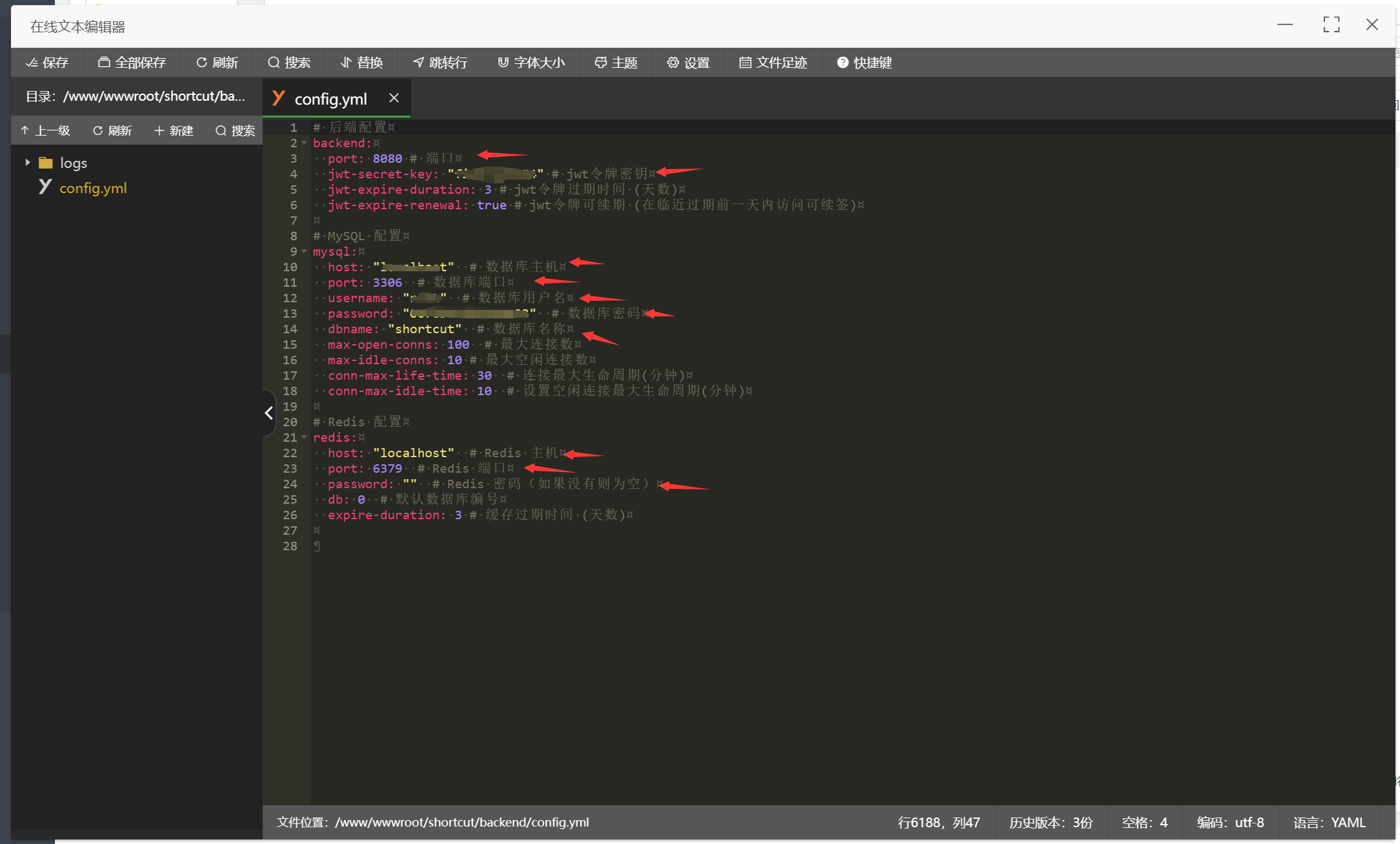Click the mysql port value 3306
Viewport: 1400px width, 844px height.
click(387, 282)
